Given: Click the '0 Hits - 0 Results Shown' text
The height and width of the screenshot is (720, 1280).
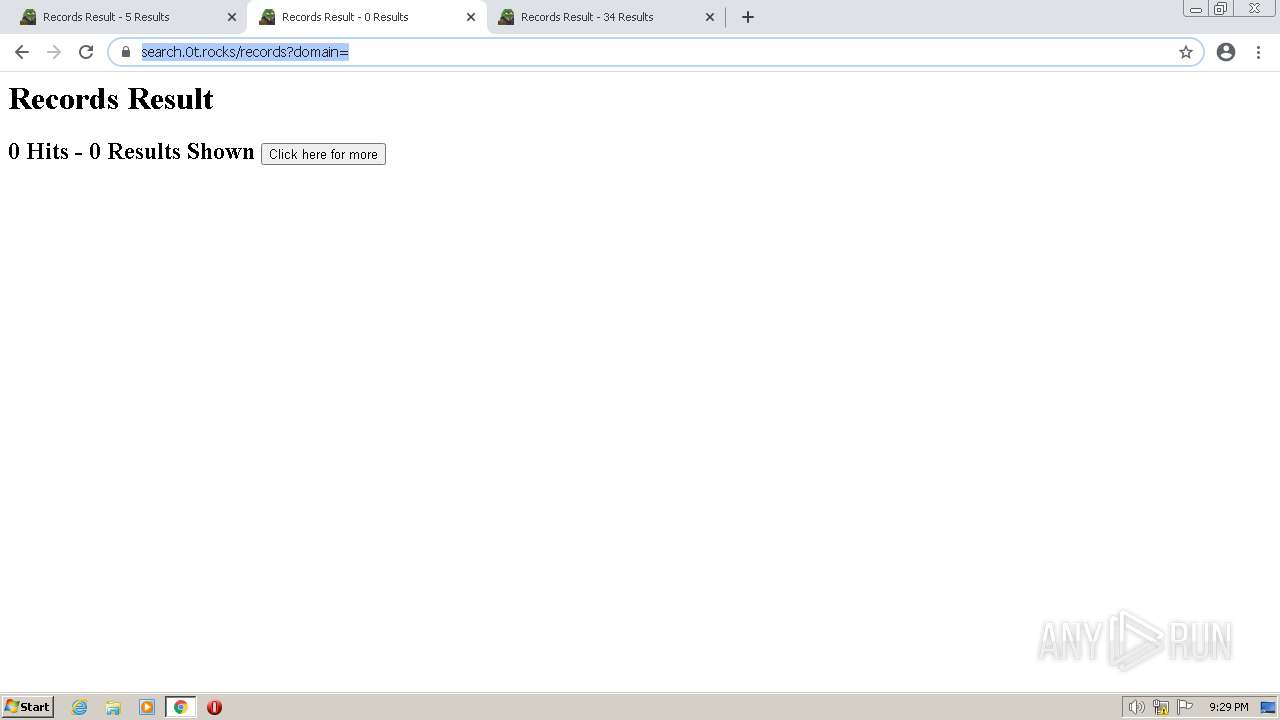Looking at the screenshot, I should pos(131,151).
